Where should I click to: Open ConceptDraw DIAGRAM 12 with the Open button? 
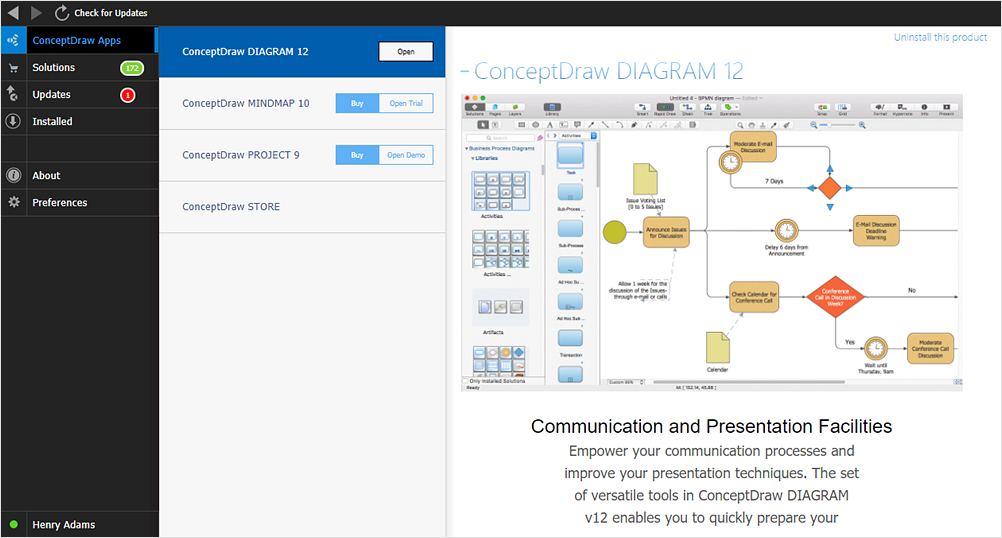pyautogui.click(x=406, y=52)
